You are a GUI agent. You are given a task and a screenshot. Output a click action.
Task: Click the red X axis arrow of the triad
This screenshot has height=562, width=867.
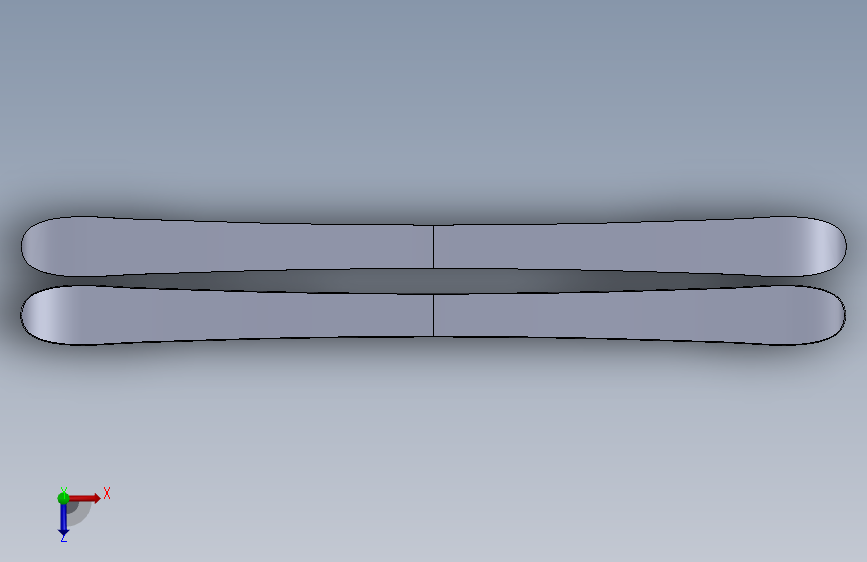tap(84, 498)
